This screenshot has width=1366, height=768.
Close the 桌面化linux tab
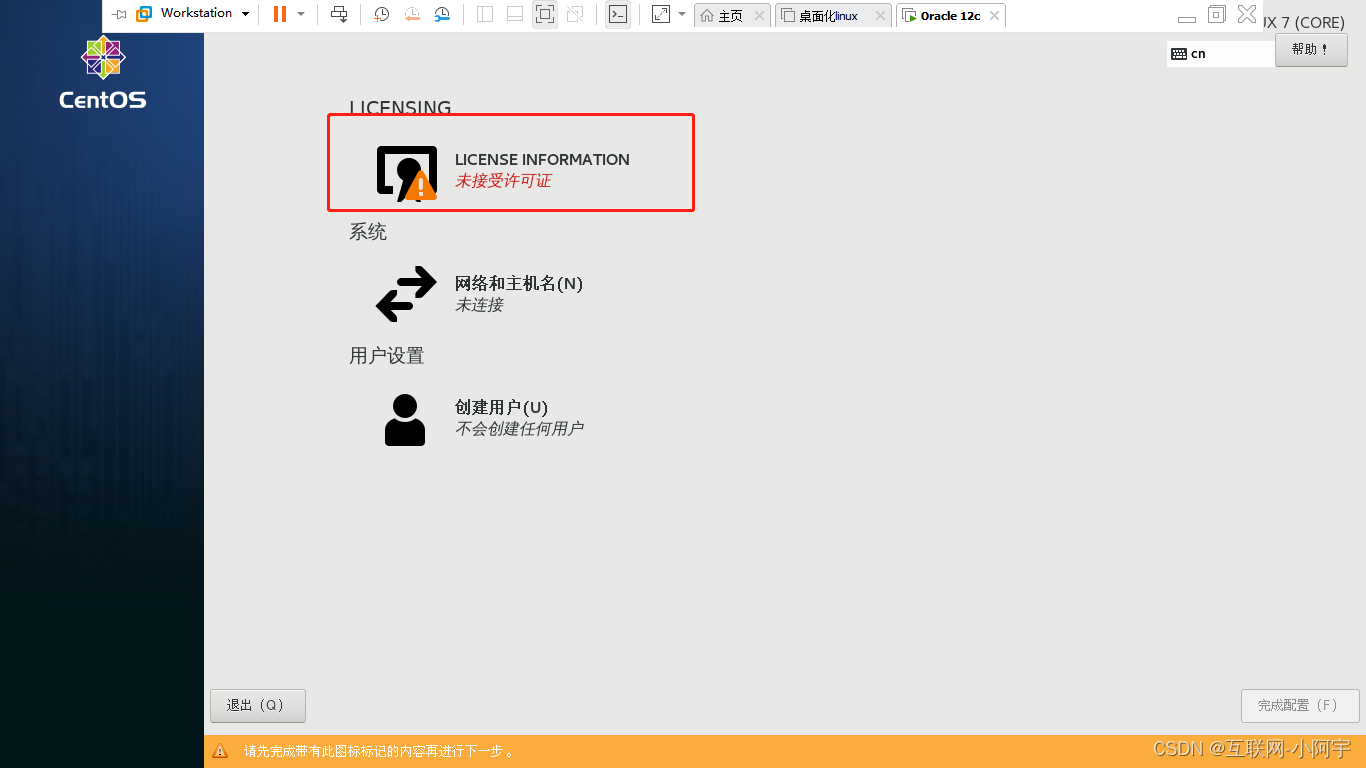click(x=880, y=16)
